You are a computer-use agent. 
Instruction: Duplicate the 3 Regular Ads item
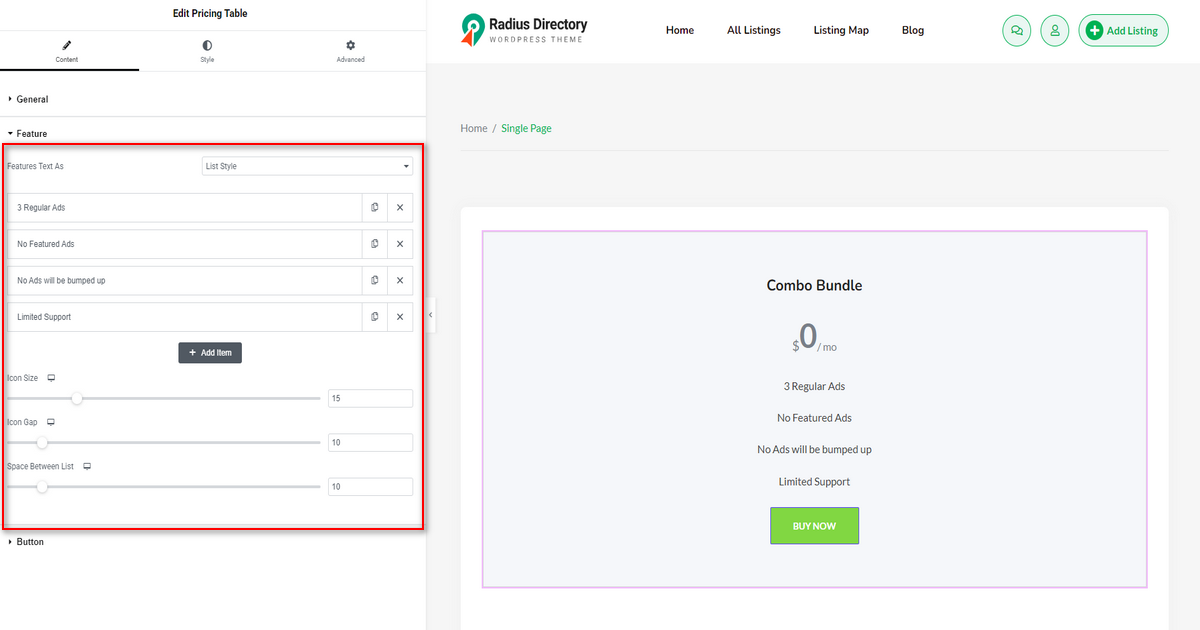[375, 207]
